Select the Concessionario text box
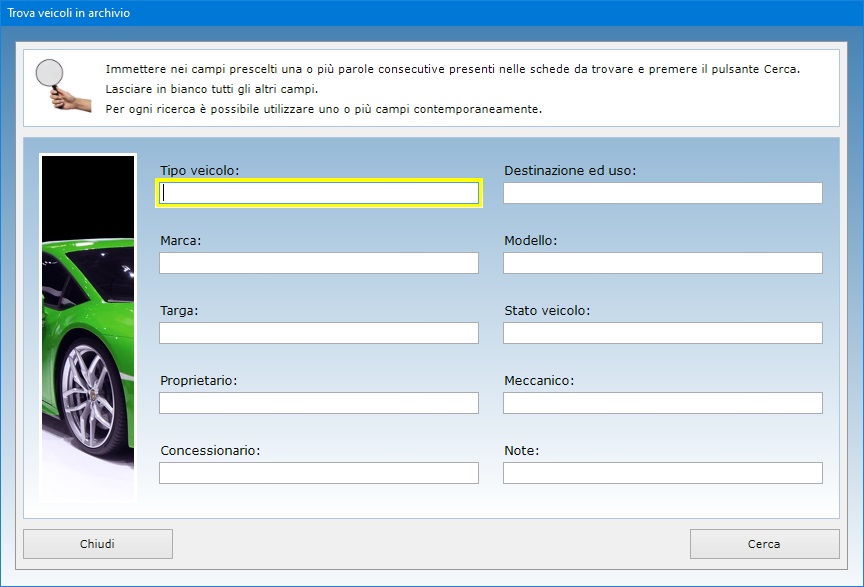This screenshot has height=587, width=864. 319,473
